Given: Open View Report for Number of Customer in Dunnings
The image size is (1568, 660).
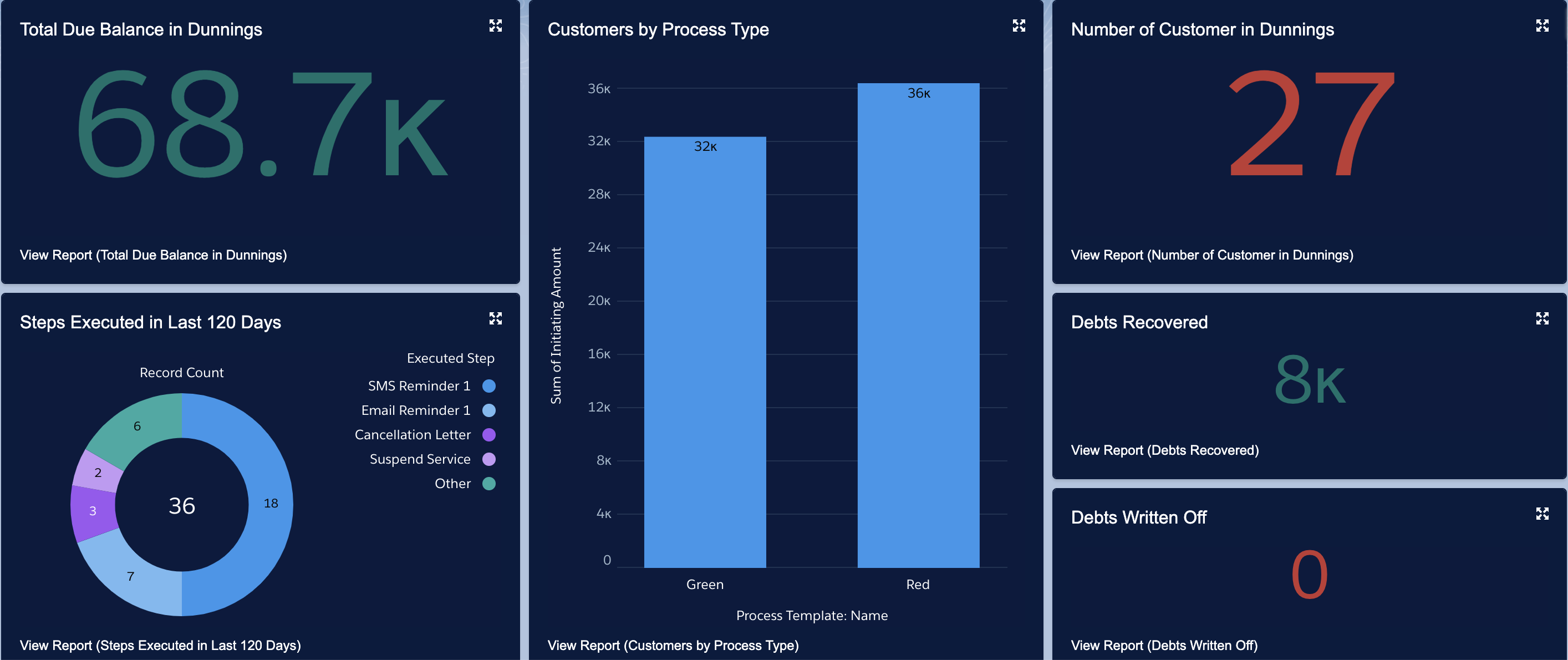Looking at the screenshot, I should click(x=1212, y=255).
